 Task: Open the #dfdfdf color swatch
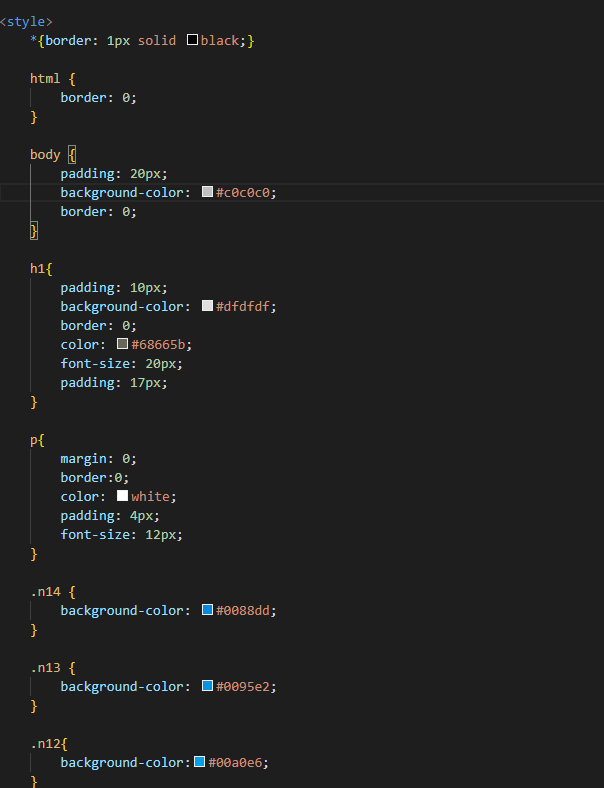coord(208,306)
